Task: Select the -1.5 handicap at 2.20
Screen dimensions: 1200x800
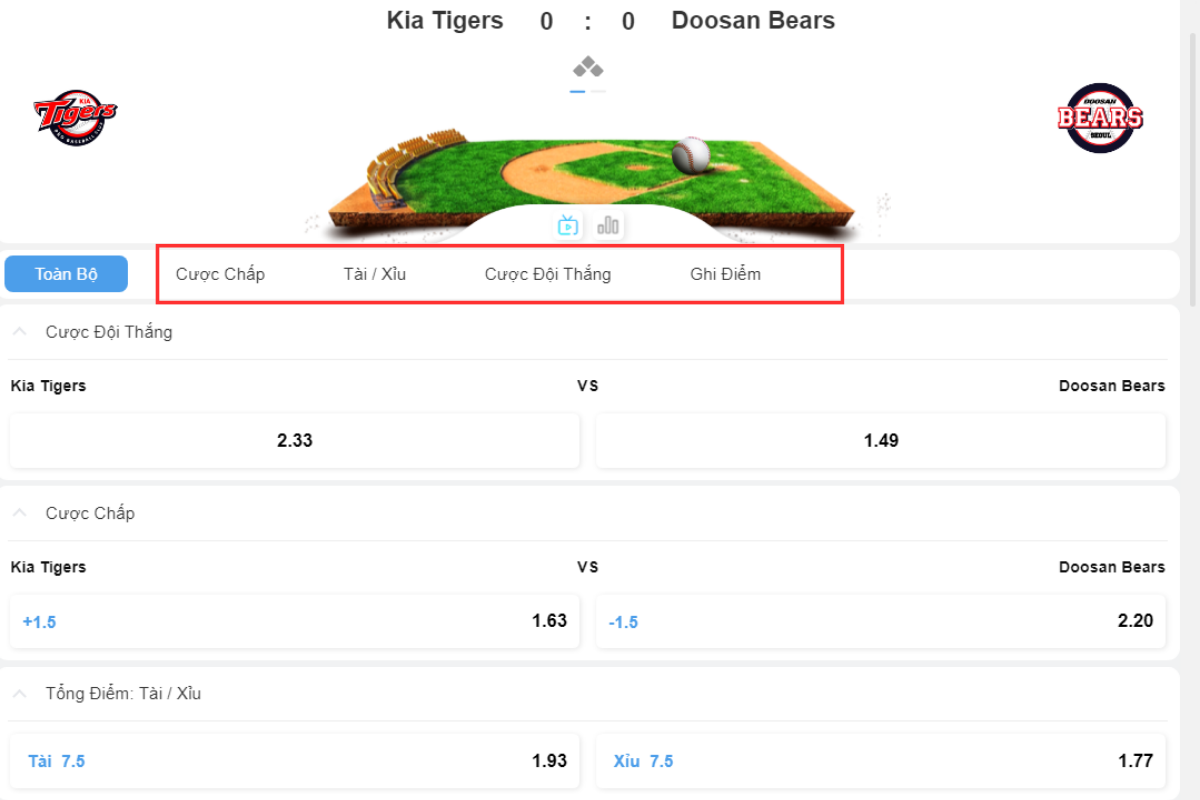Action: [x=881, y=621]
